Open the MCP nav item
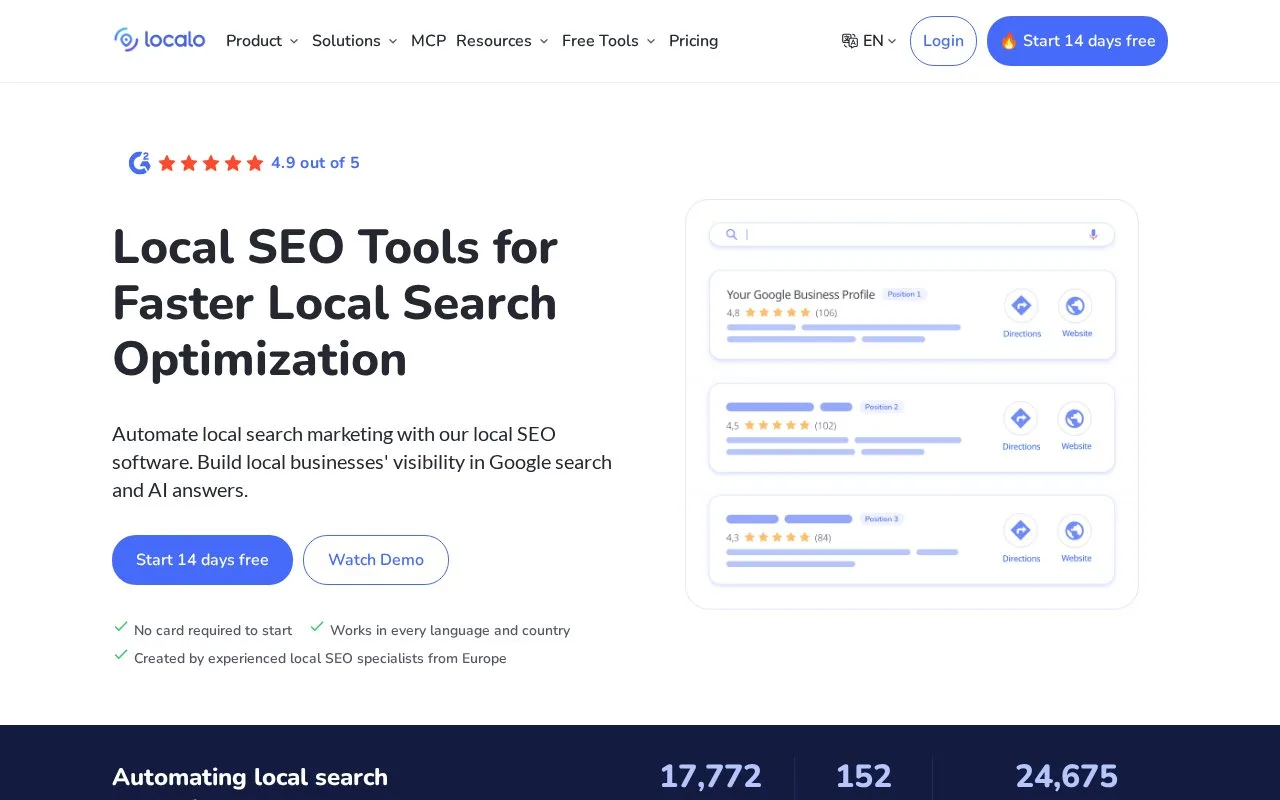 (429, 41)
